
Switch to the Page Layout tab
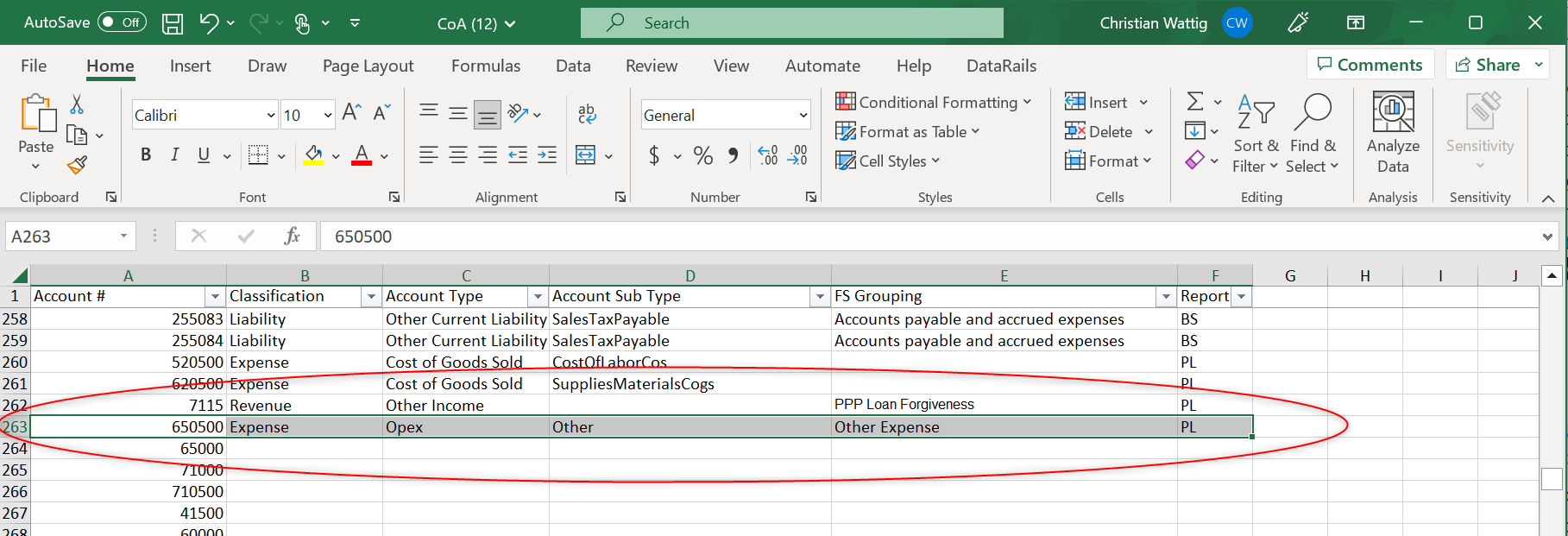click(x=368, y=66)
